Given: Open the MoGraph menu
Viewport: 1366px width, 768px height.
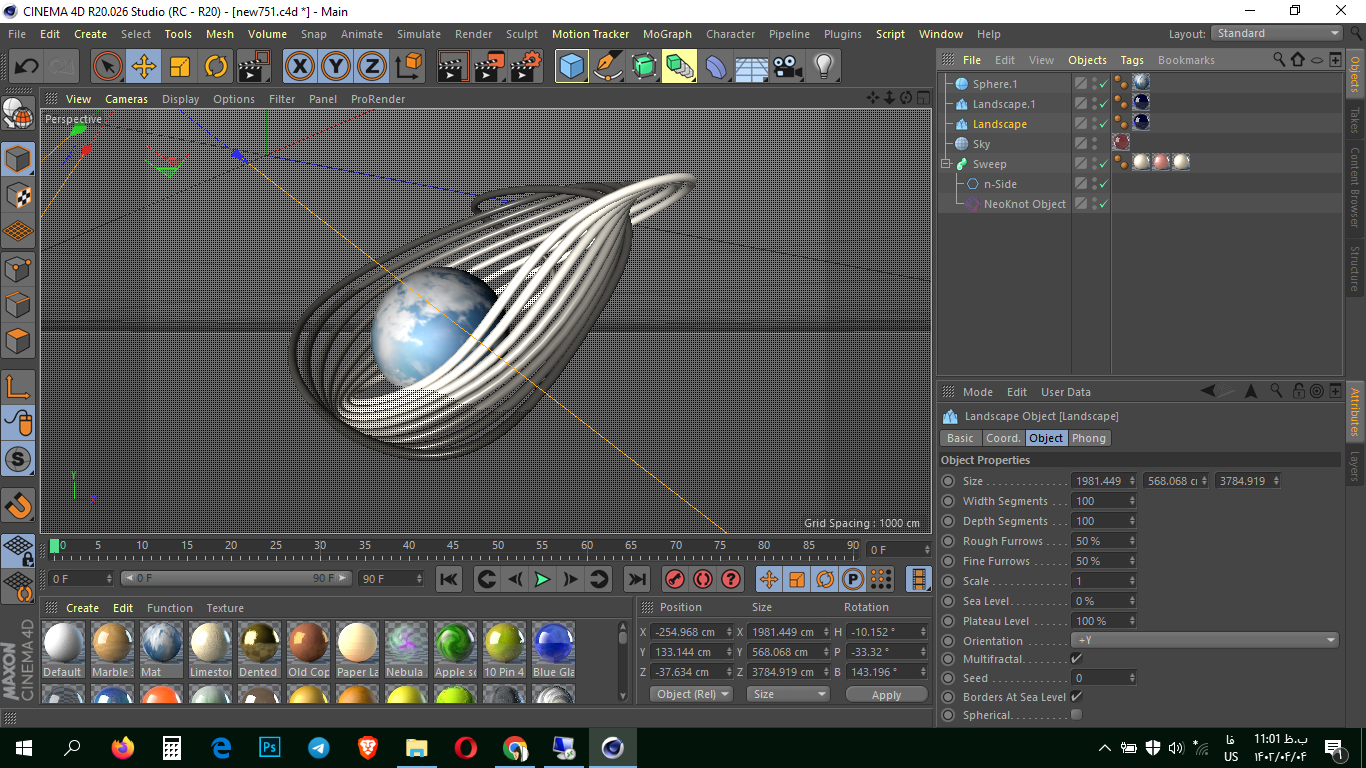Looking at the screenshot, I should click(x=667, y=34).
